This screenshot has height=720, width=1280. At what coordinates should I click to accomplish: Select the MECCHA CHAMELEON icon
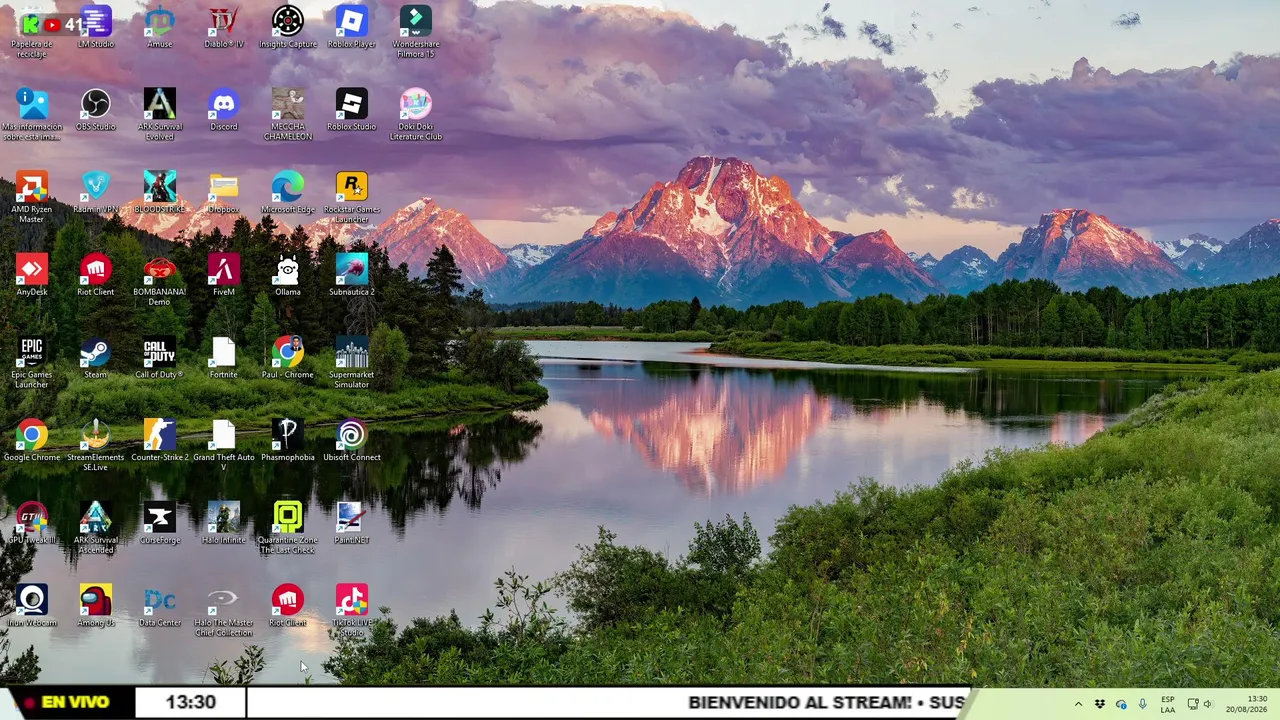(288, 115)
